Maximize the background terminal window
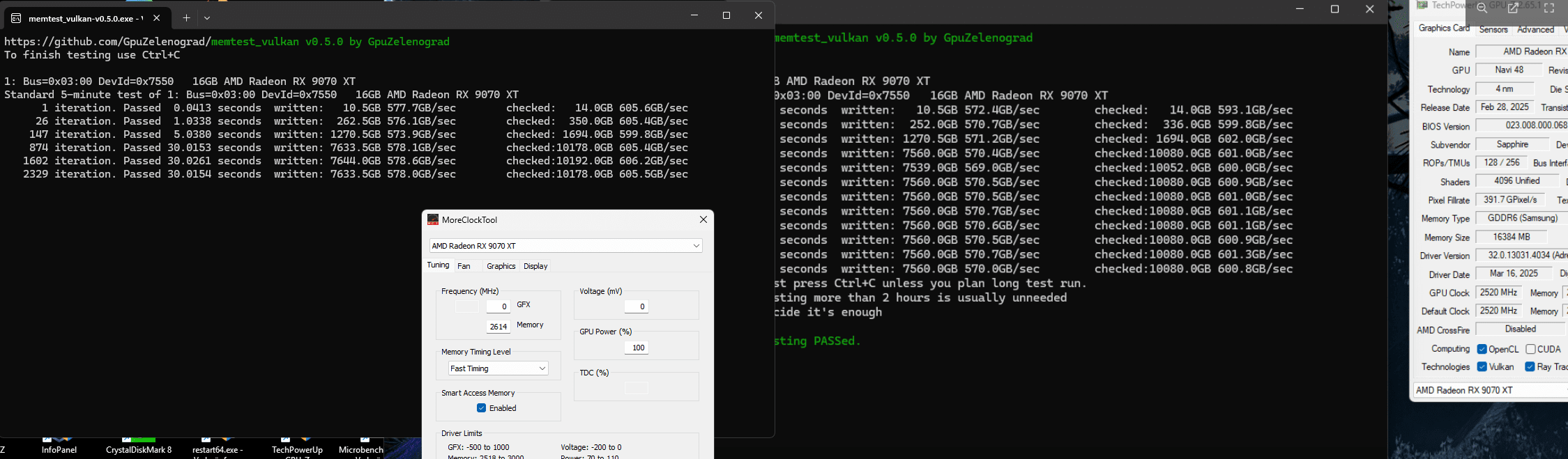This screenshot has height=459, width=1568. click(1335, 9)
